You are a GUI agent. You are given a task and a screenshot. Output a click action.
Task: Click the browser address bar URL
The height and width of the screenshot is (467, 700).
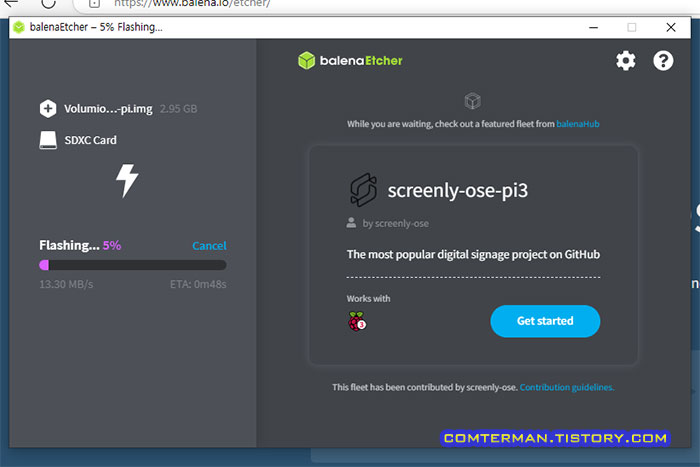pyautogui.click(x=192, y=4)
